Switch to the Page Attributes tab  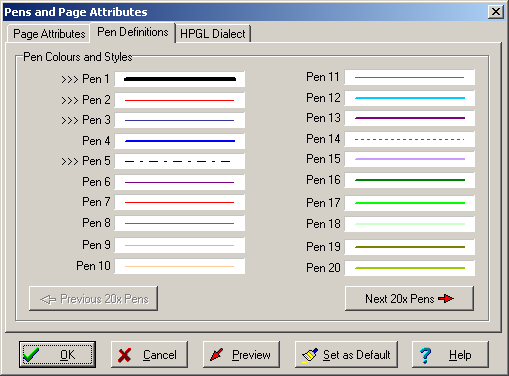click(x=49, y=34)
